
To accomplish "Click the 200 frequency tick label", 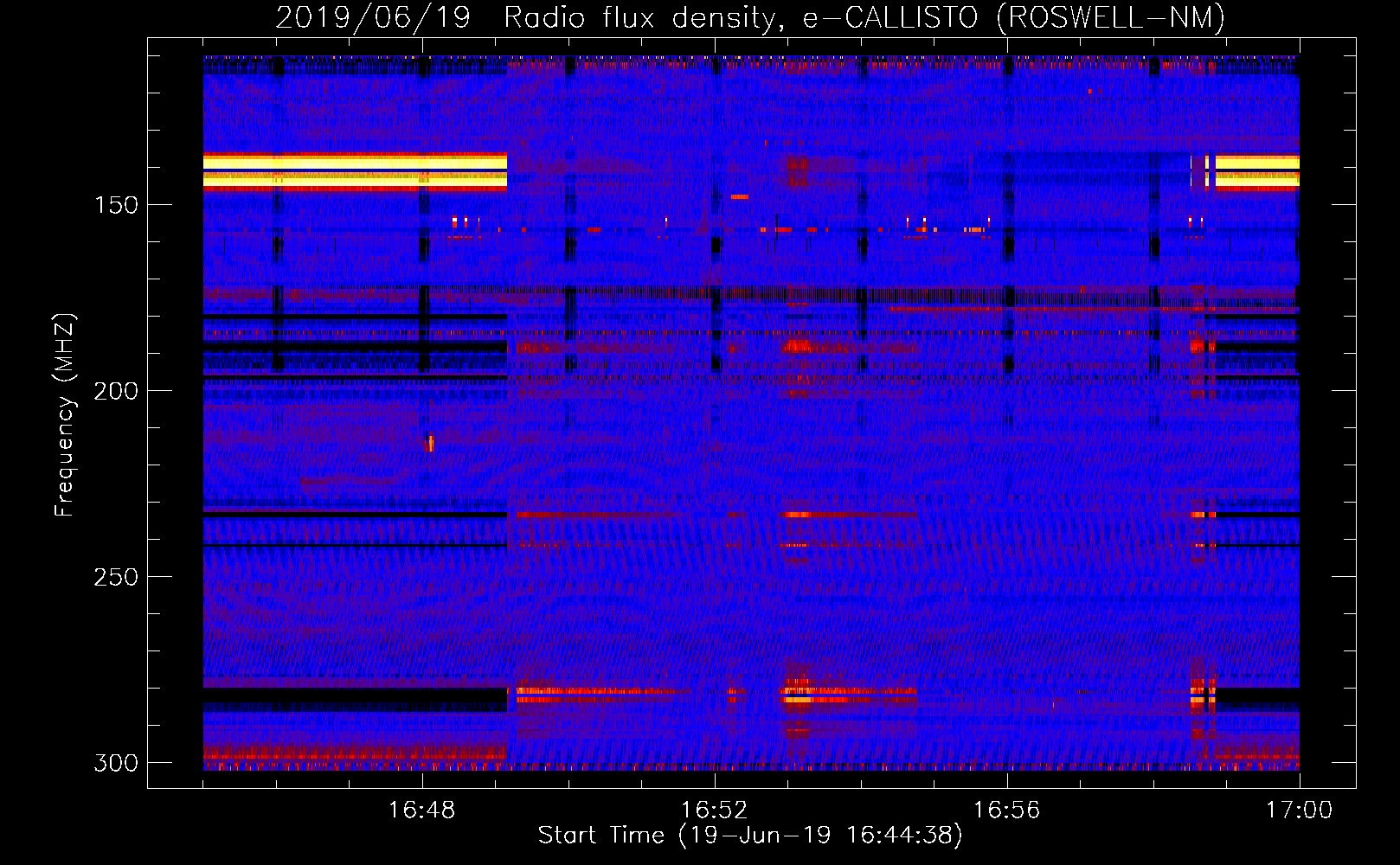I will tap(116, 391).
